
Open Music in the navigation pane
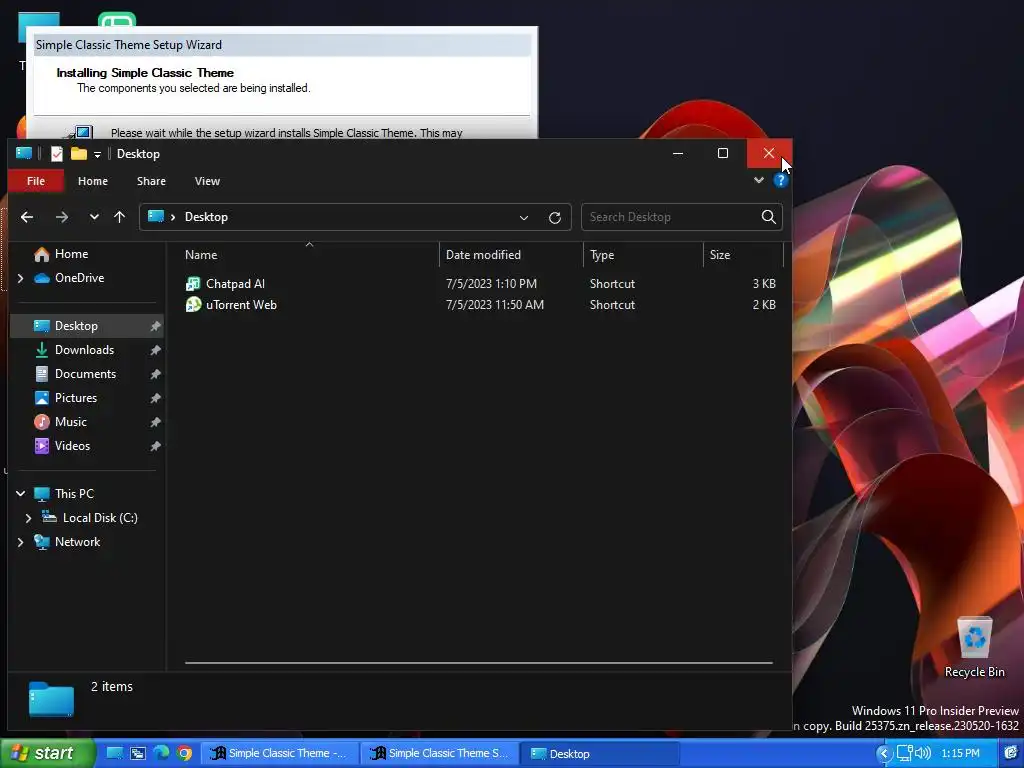point(71,422)
